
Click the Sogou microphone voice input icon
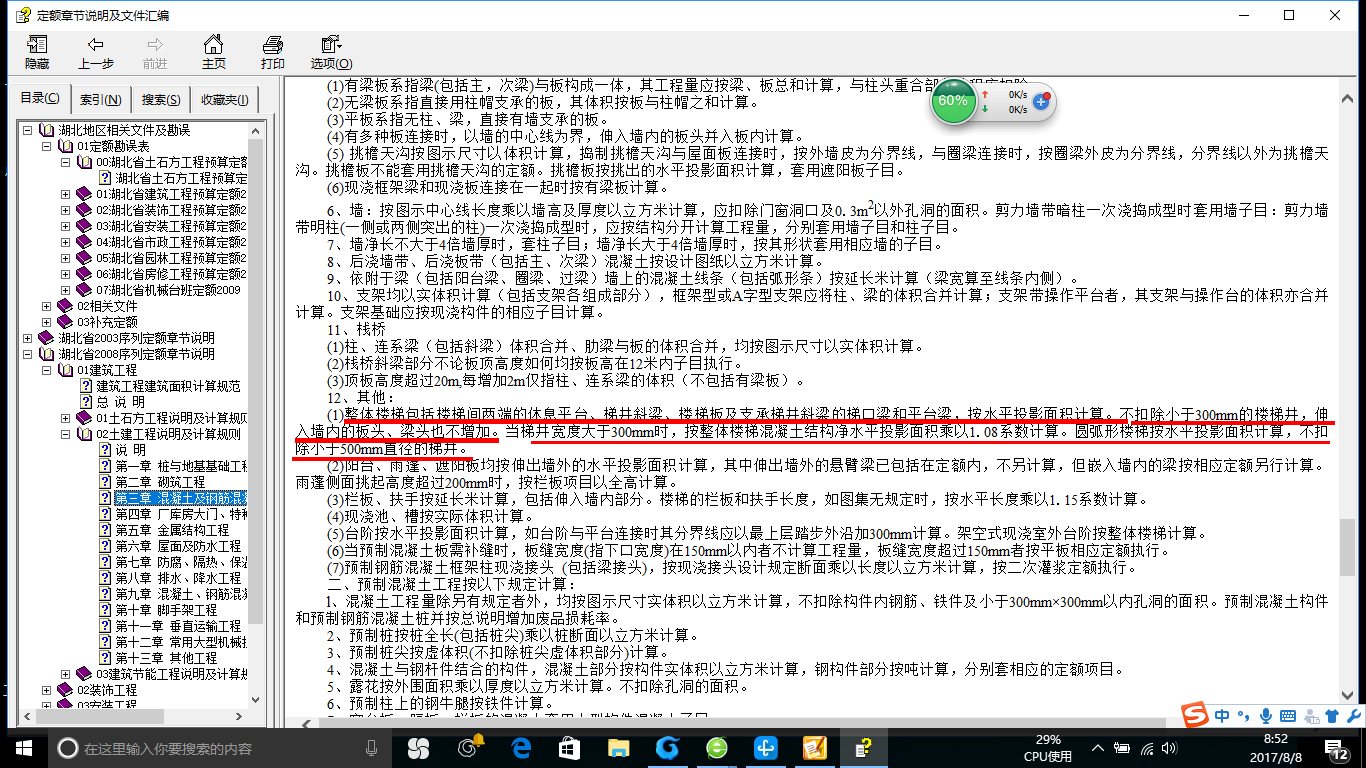[1266, 715]
